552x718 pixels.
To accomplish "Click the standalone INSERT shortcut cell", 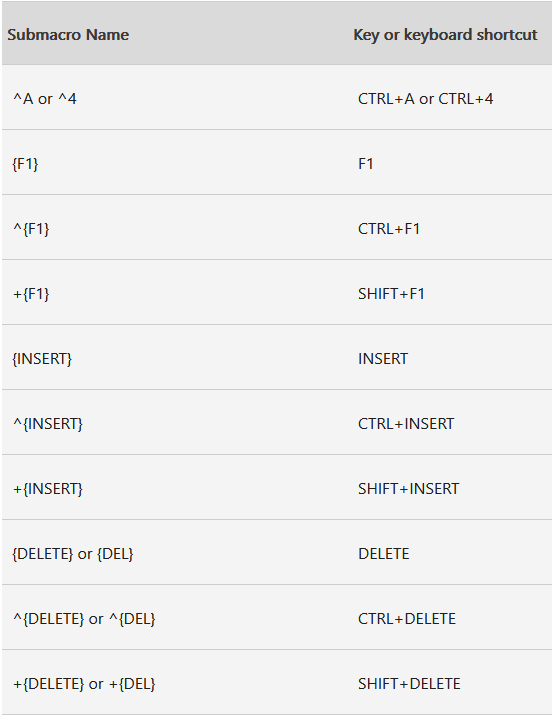I will (383, 359).
